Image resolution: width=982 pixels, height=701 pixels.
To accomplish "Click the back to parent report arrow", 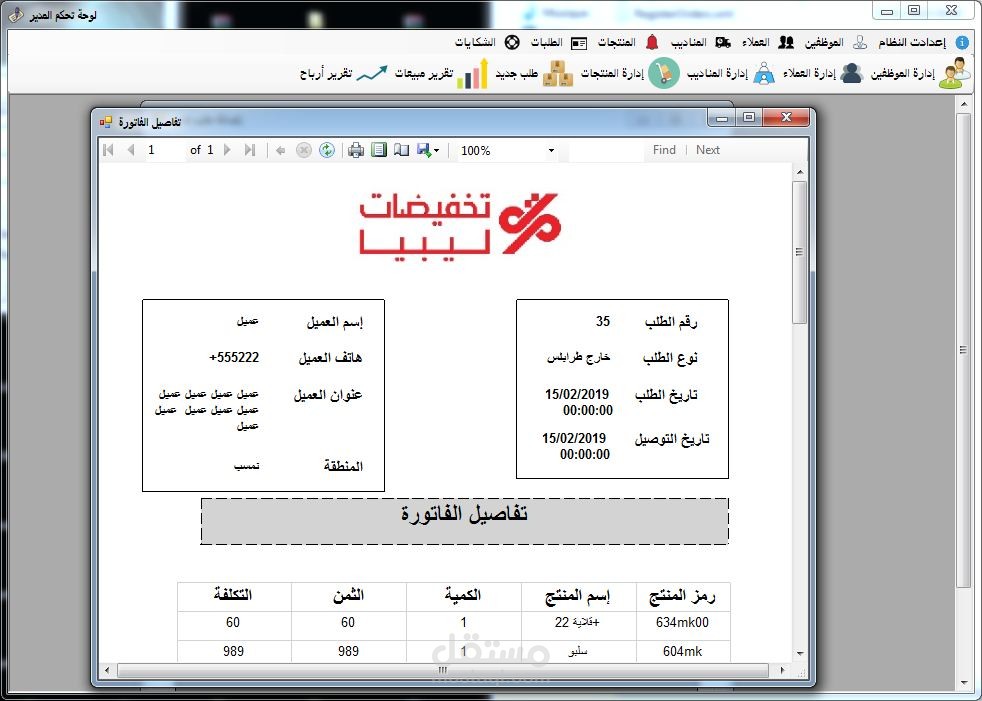I will tap(281, 150).
